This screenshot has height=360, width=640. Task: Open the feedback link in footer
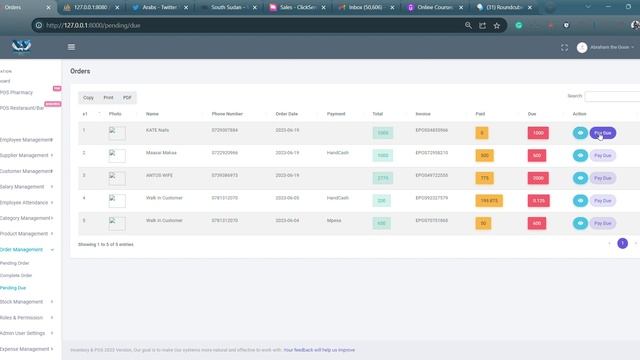(319, 350)
